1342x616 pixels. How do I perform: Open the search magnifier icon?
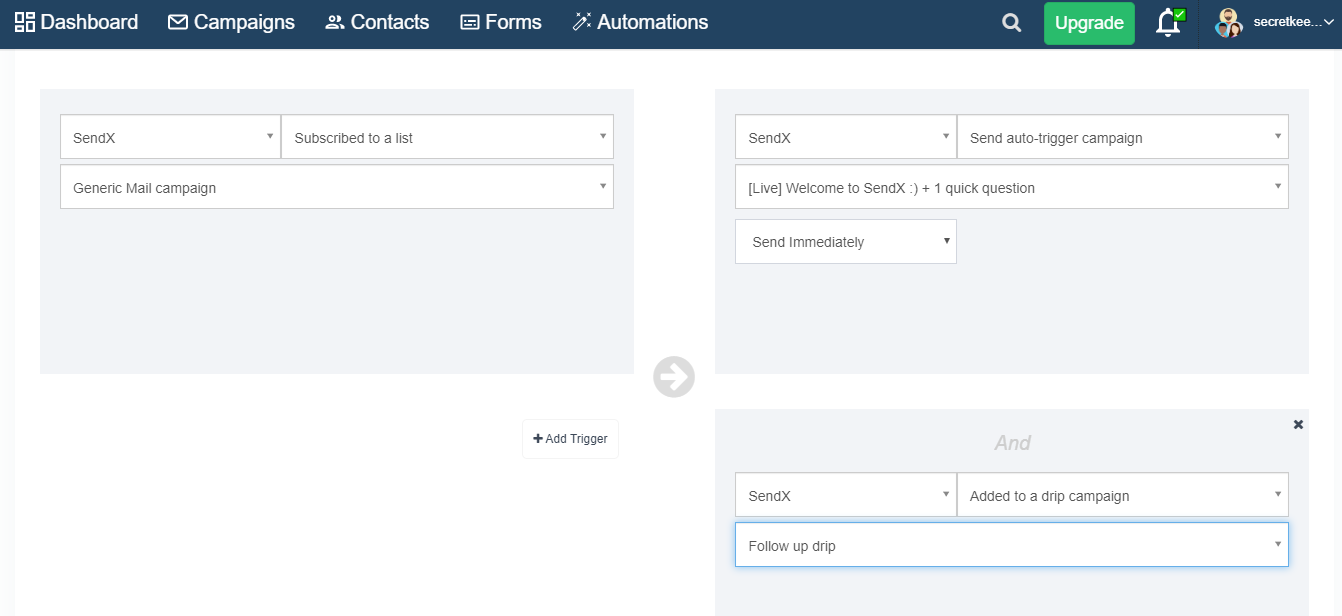point(1012,23)
